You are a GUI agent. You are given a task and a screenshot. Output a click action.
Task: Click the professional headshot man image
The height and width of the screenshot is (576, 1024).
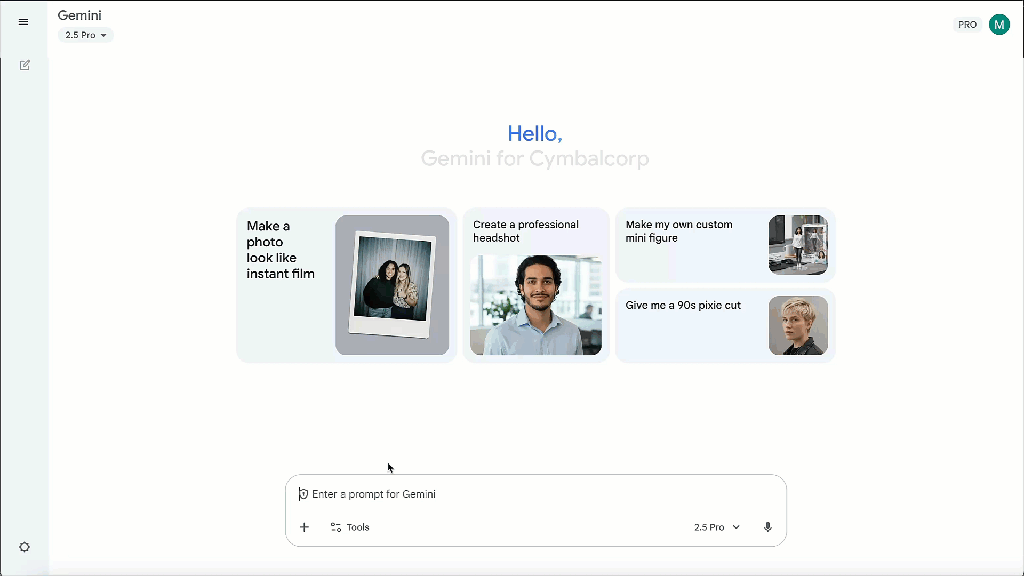536,305
